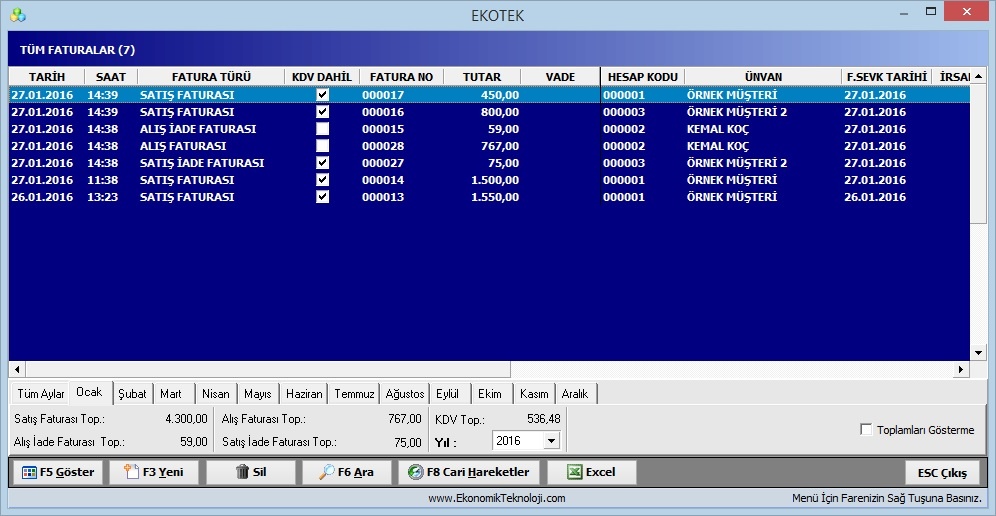The image size is (996, 516).
Task: Click the F3 Yeni document icon
Action: (x=131, y=472)
